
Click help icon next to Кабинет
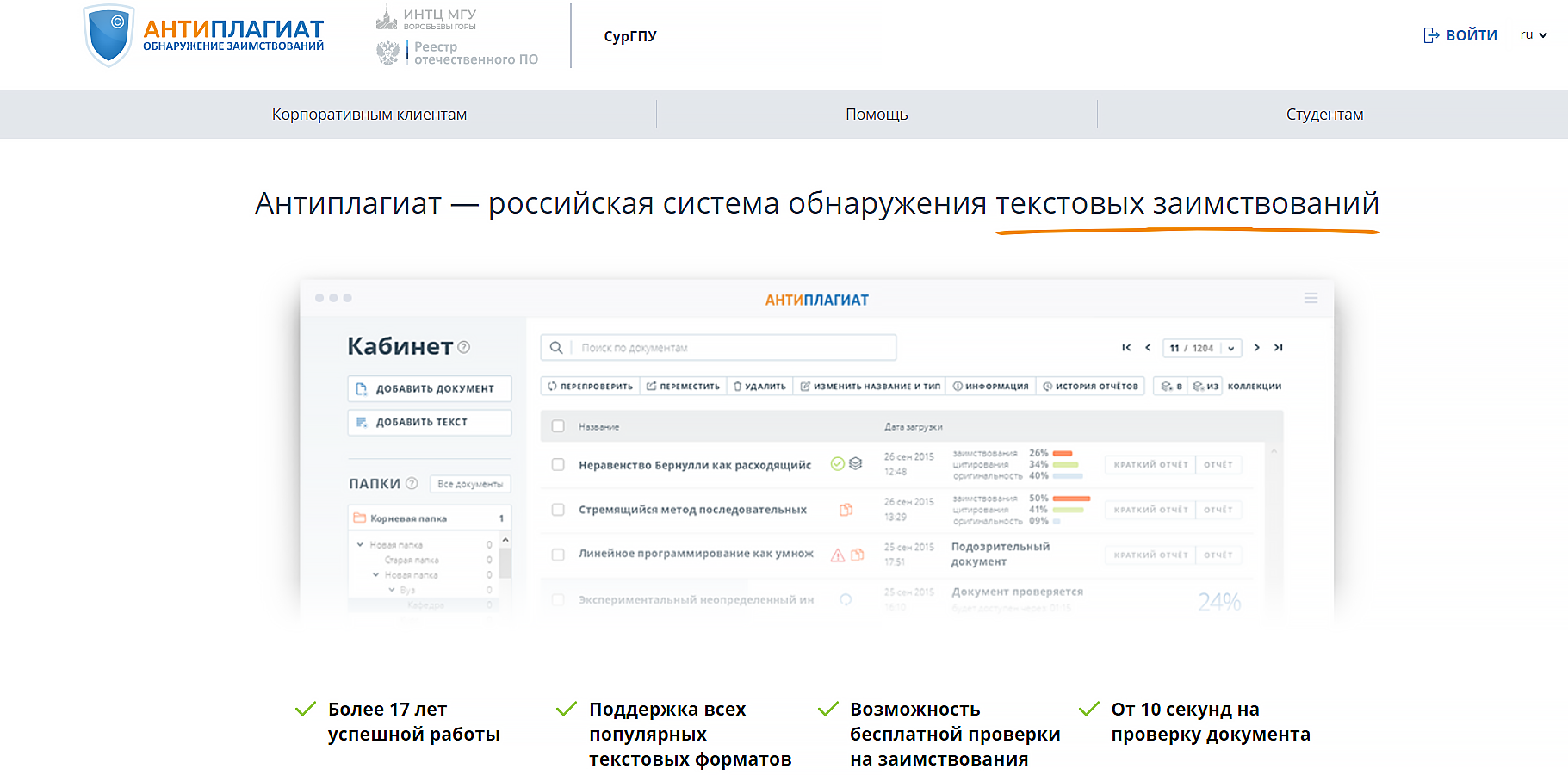pos(464,347)
